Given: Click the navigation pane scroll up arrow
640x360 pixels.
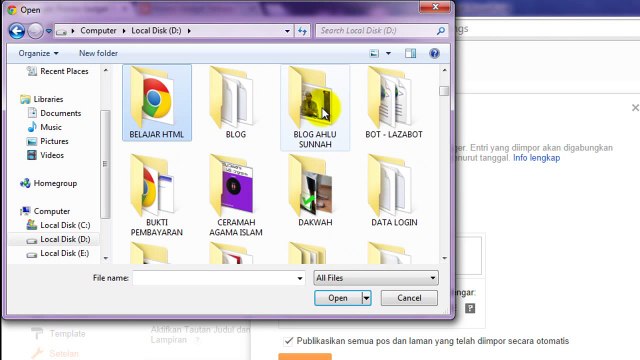Looking at the screenshot, I should 105,71.
